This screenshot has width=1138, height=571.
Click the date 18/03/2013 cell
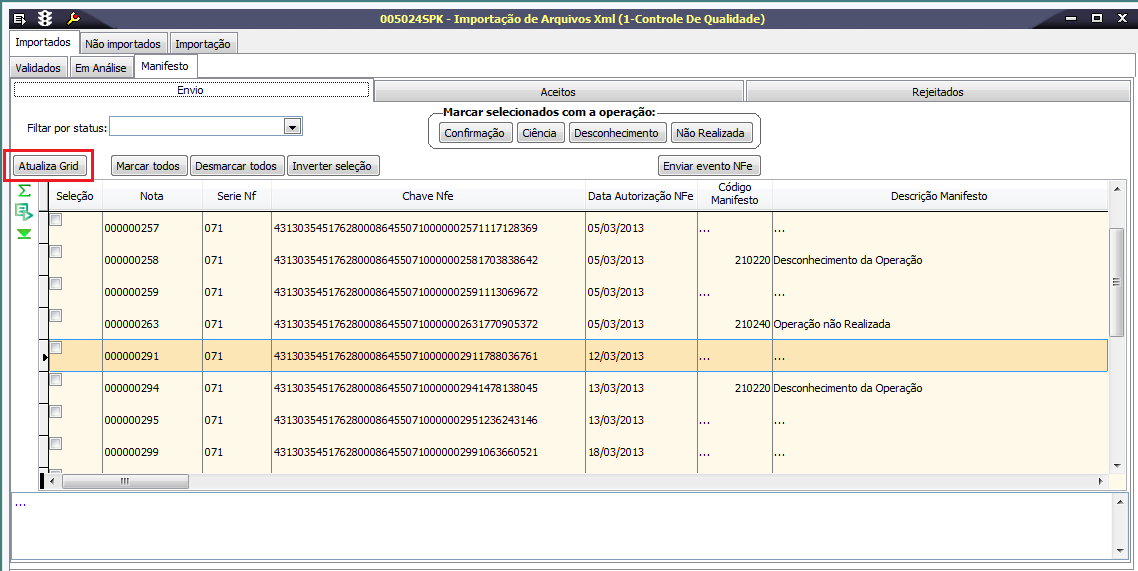pyautogui.click(x=642, y=451)
